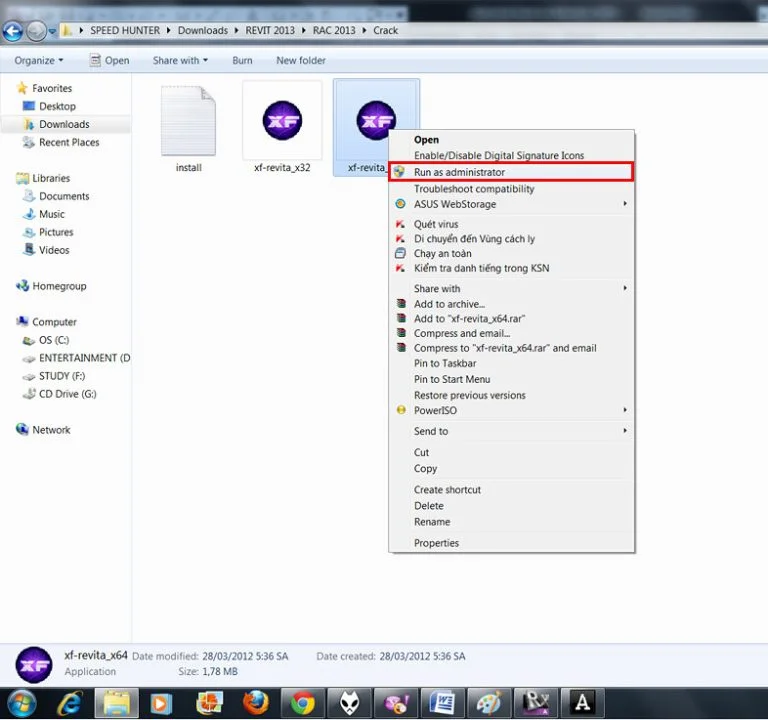Open Desktop in navigation pane
The width and height of the screenshot is (768, 720).
(x=49, y=106)
